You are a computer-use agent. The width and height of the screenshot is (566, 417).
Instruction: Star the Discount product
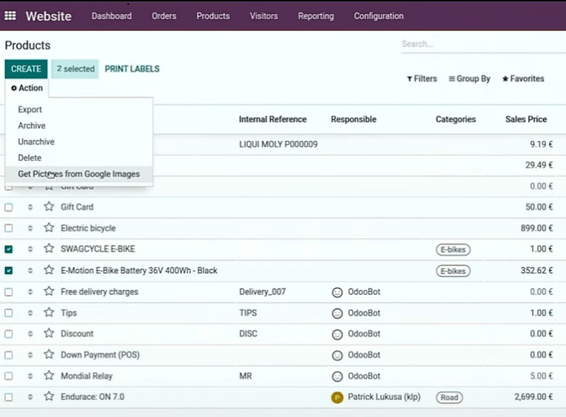coord(49,333)
